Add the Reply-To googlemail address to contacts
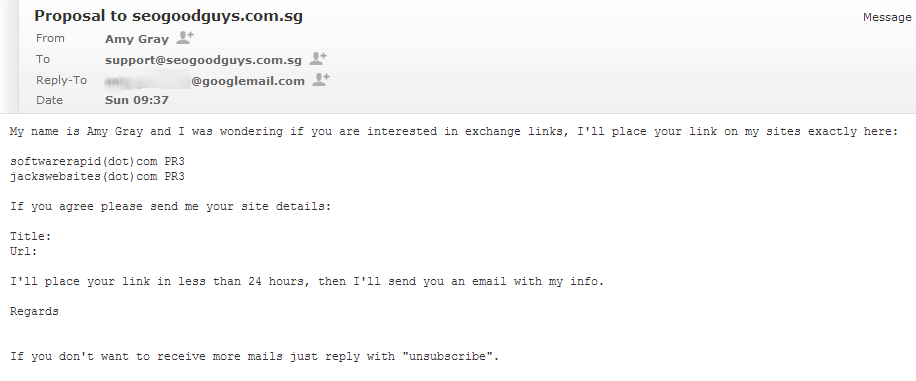 321,79
